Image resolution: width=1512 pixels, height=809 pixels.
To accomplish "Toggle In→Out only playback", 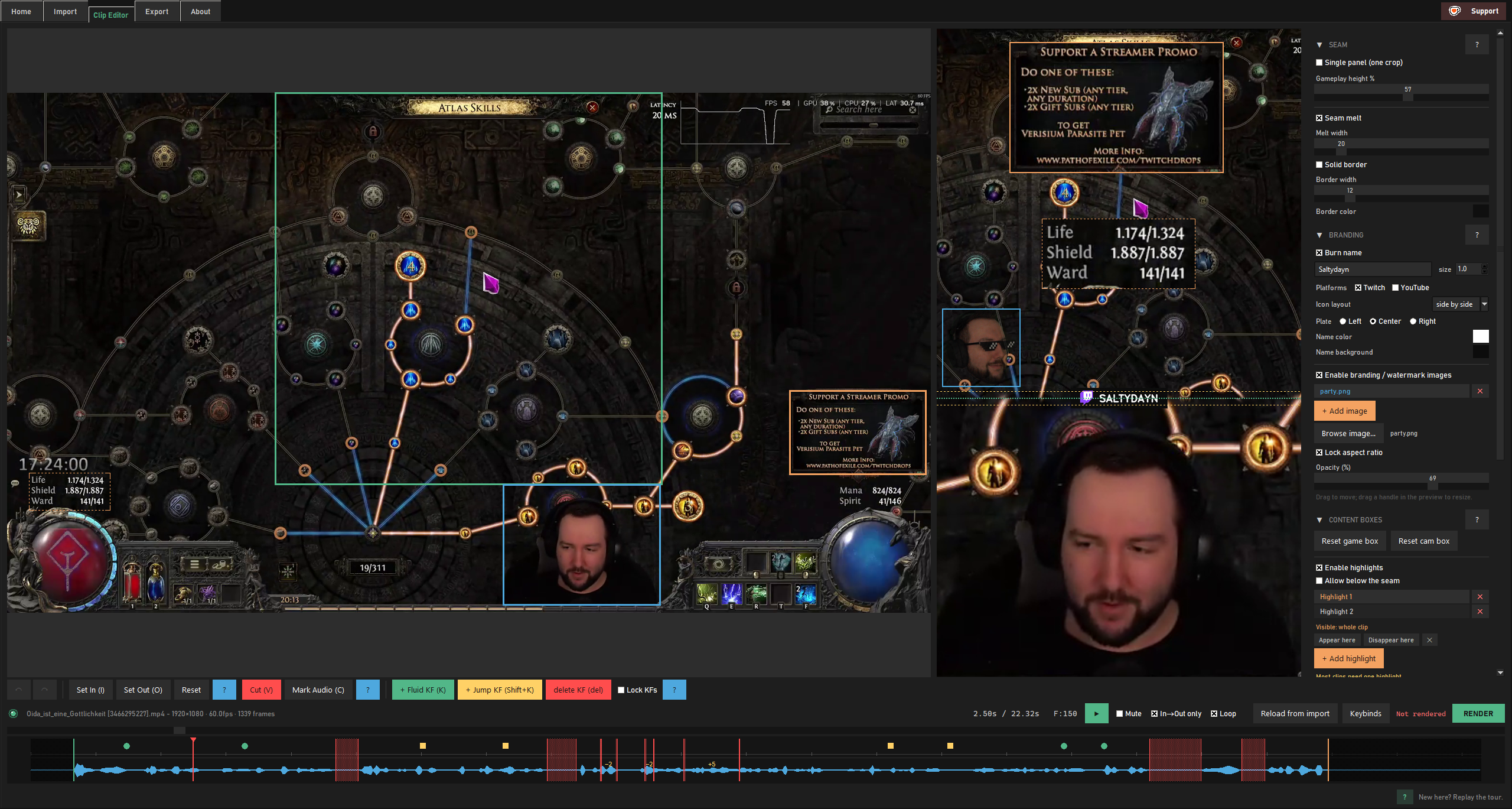I will click(1155, 714).
